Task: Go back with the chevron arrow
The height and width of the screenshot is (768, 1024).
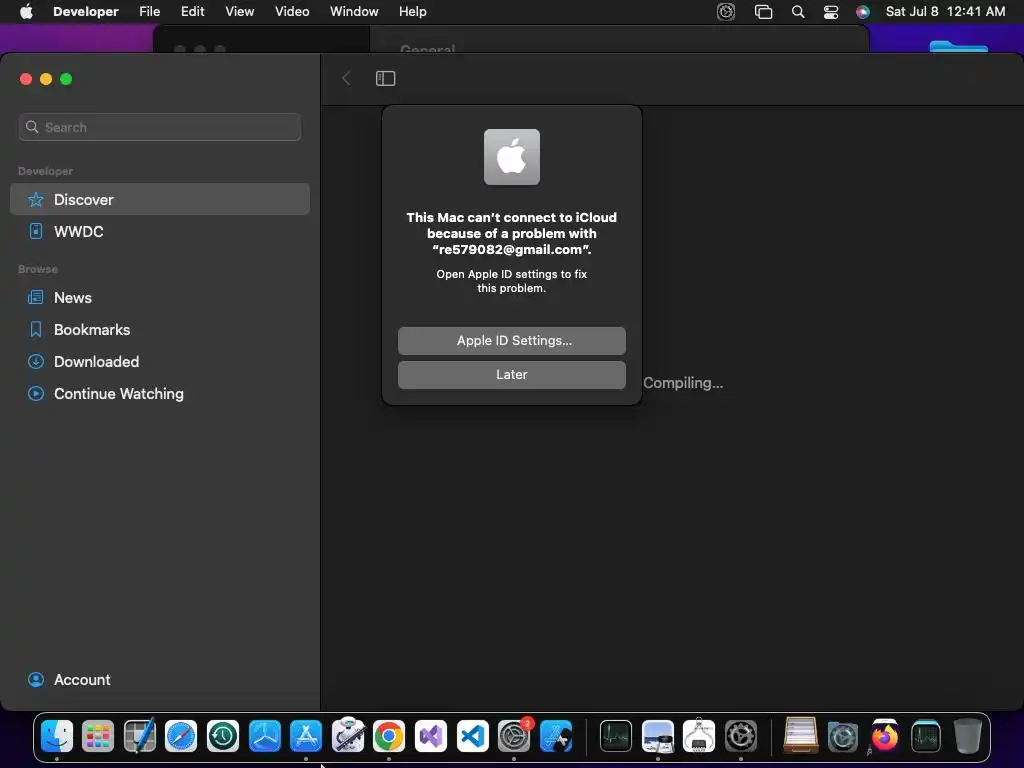Action: pos(346,78)
